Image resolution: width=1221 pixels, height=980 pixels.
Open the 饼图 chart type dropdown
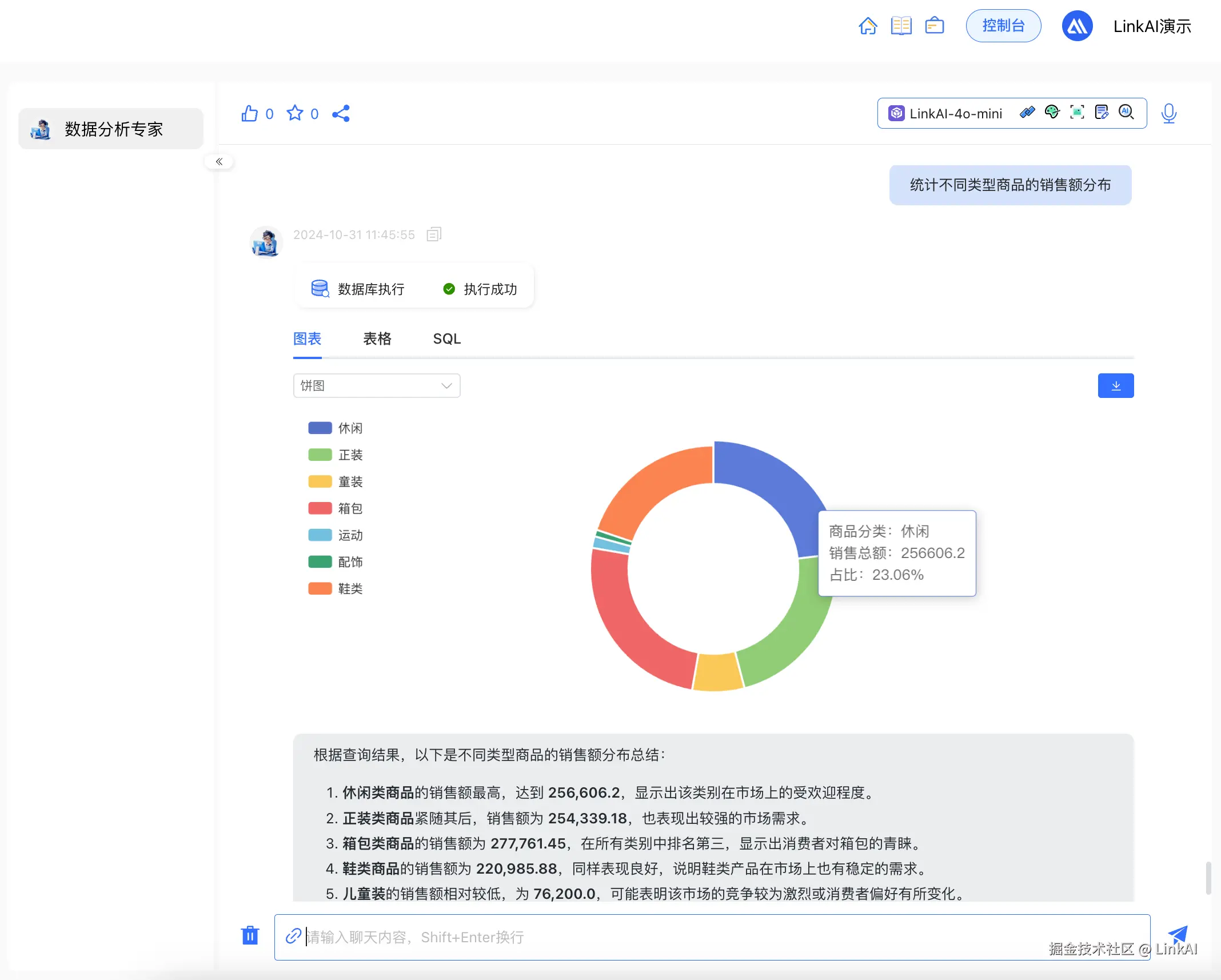pos(376,385)
